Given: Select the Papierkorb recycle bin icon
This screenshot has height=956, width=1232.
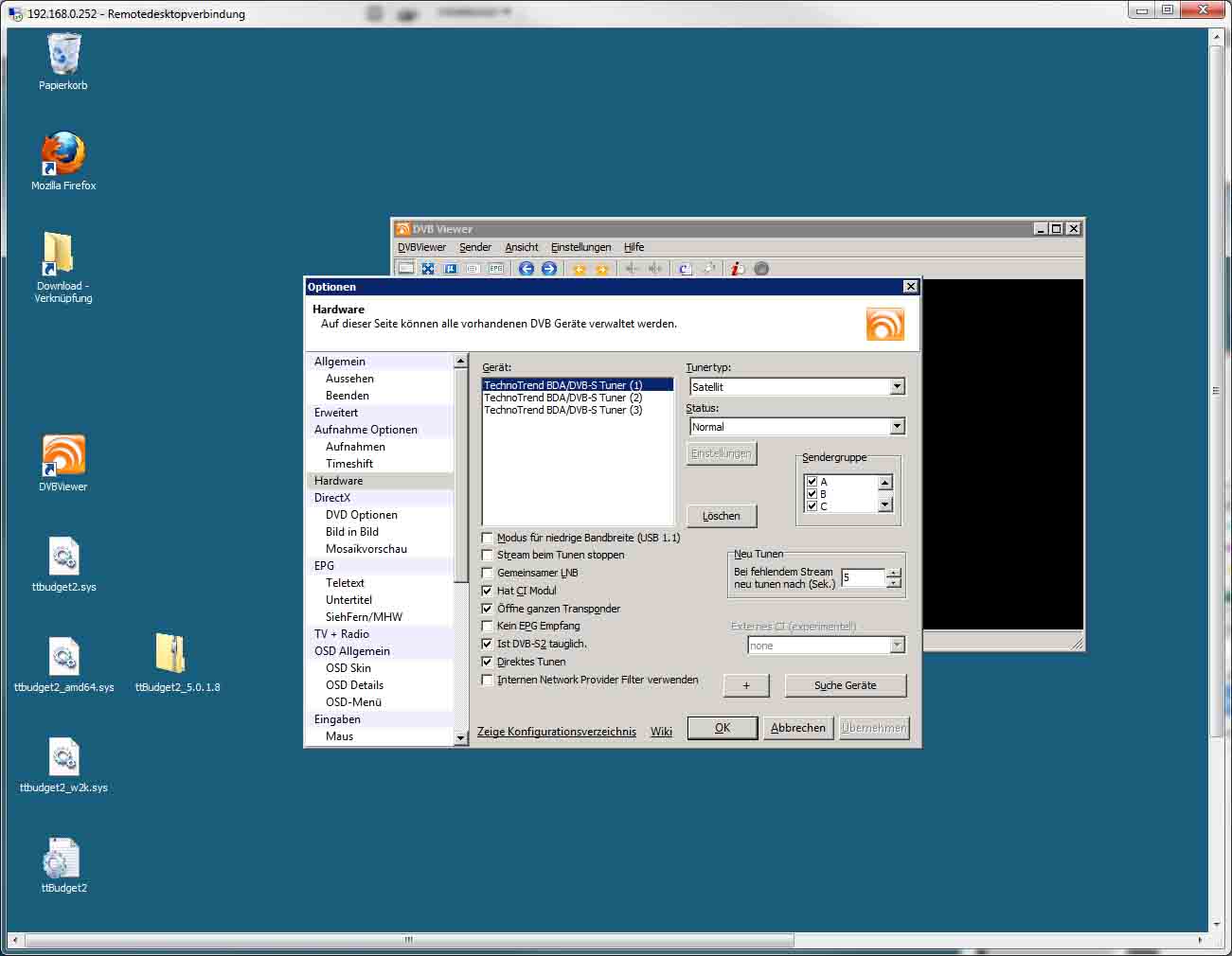Looking at the screenshot, I should tap(63, 55).
